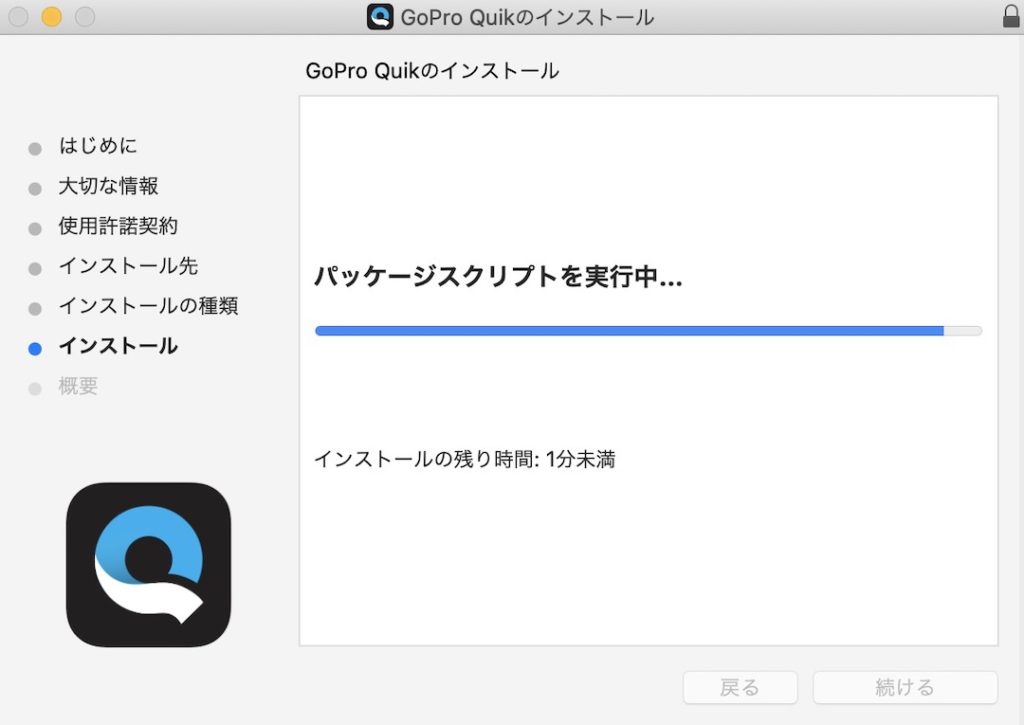Click the remaining time text showing 1分未満
This screenshot has height=725, width=1024.
(x=466, y=459)
